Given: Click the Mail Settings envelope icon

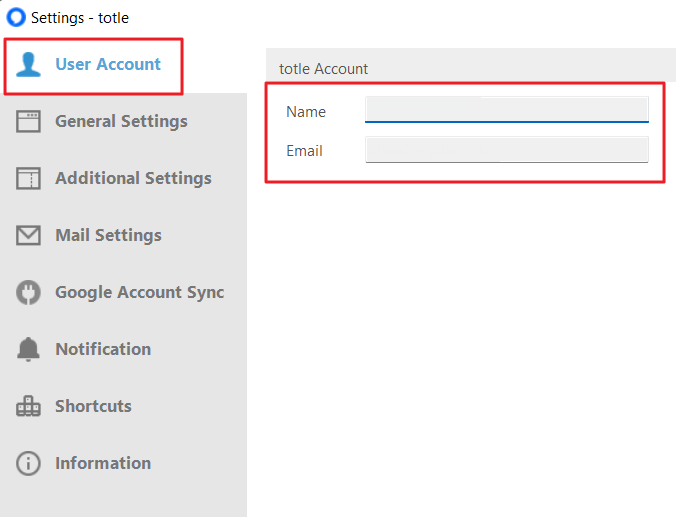Looking at the screenshot, I should [x=28, y=235].
